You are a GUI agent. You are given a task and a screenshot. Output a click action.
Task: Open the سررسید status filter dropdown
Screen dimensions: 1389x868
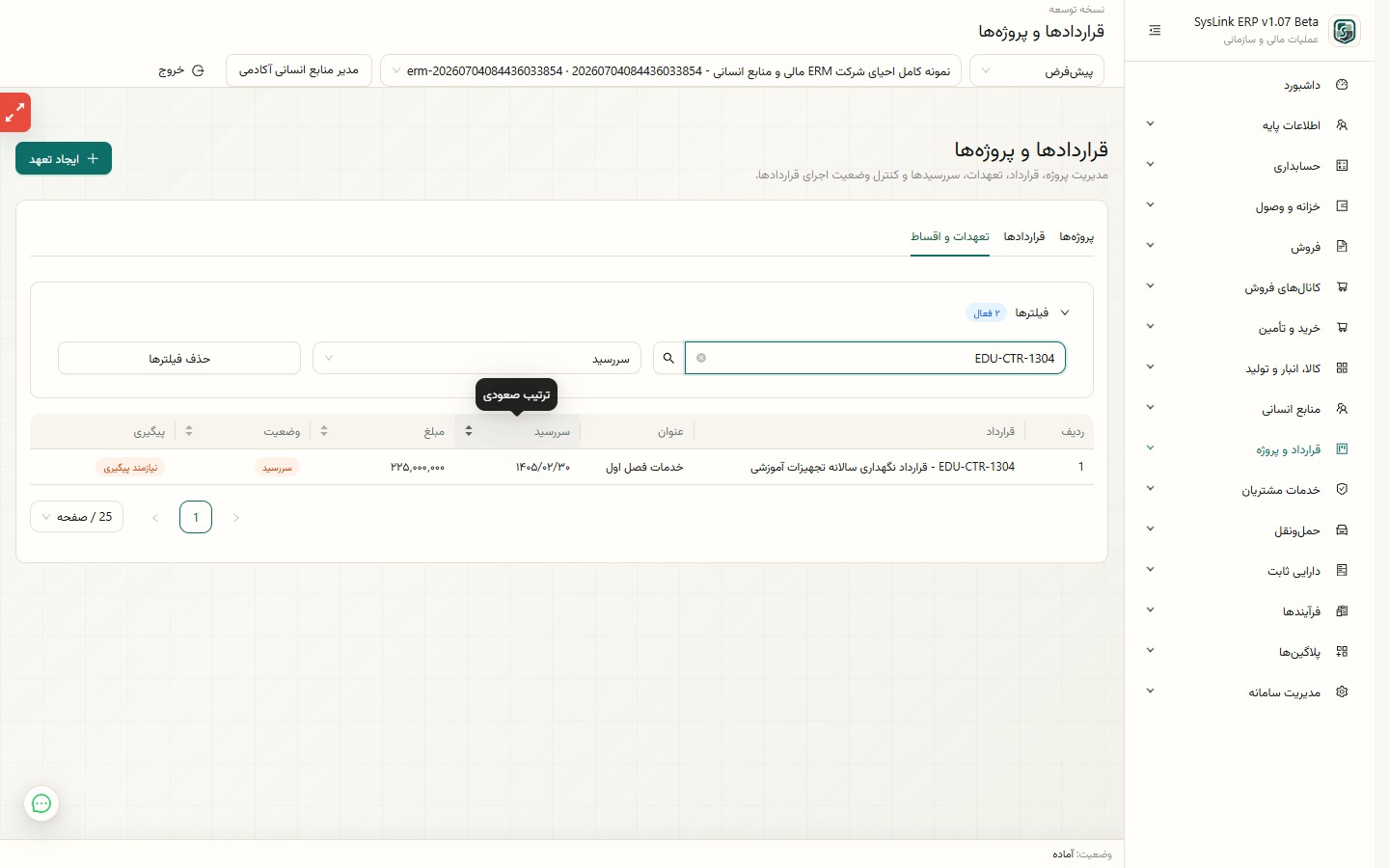coord(477,358)
